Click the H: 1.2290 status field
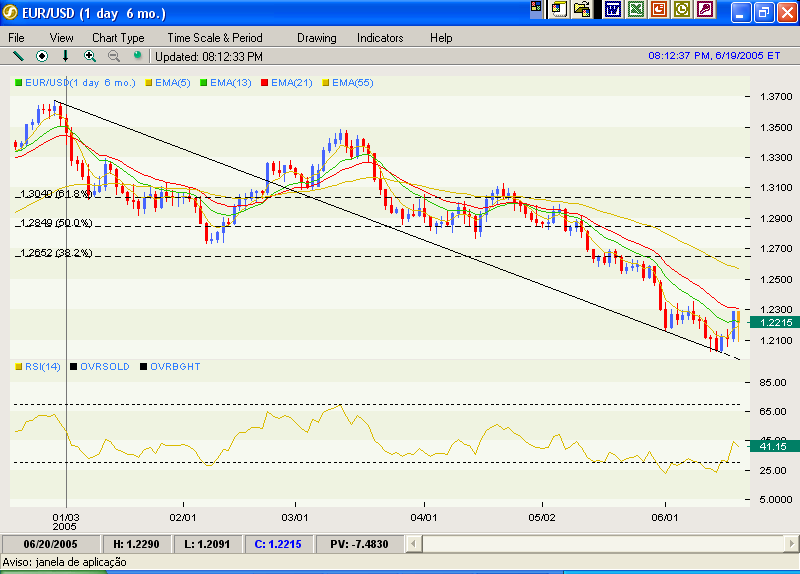Image resolution: width=800 pixels, height=574 pixels. click(x=136, y=544)
